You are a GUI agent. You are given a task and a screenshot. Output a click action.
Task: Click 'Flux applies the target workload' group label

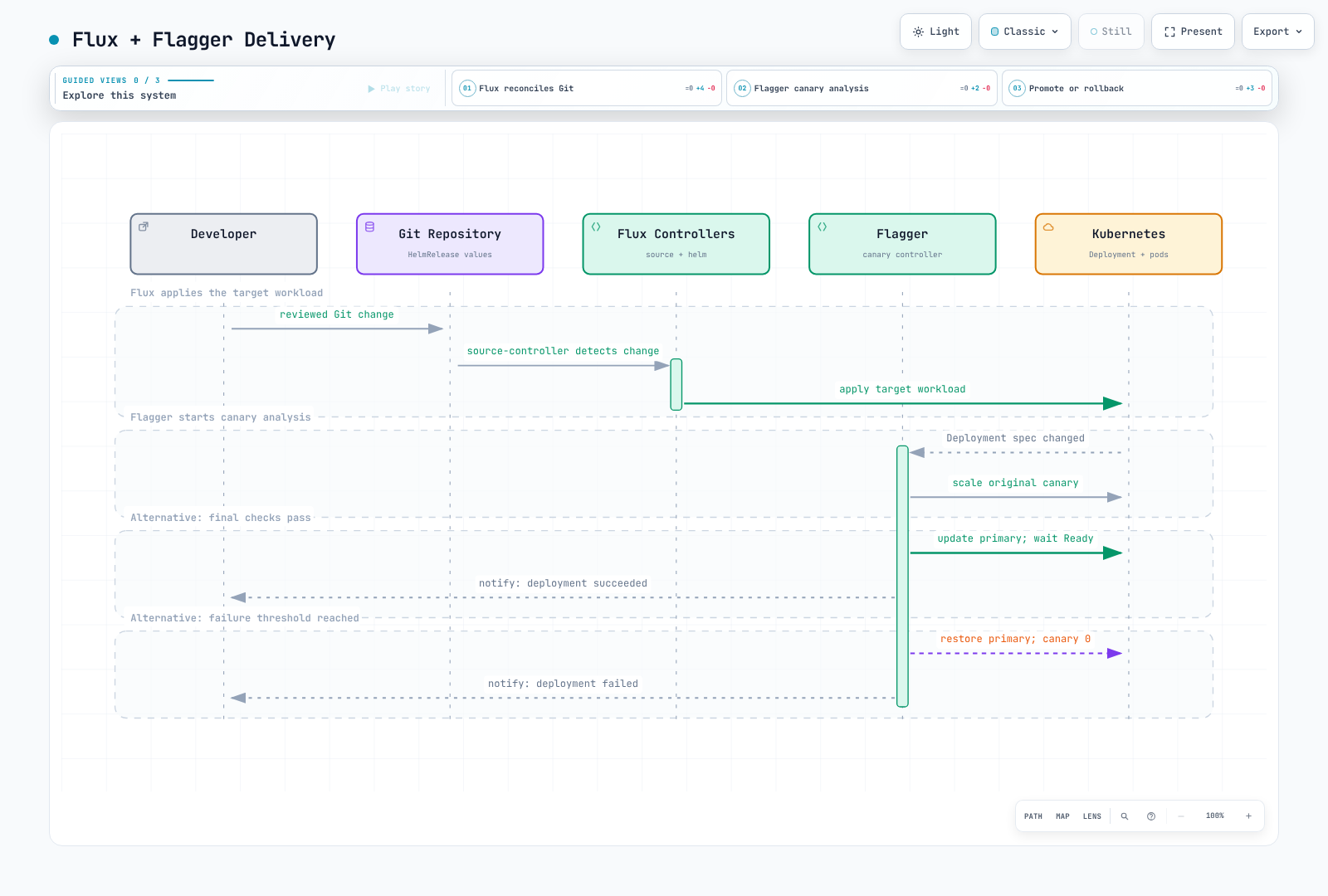[x=227, y=293]
